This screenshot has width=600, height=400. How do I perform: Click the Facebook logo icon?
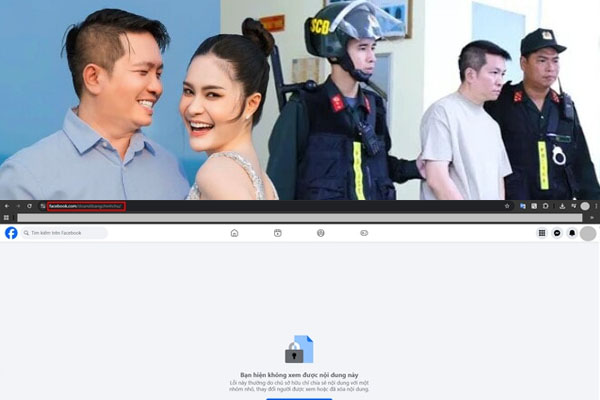pyautogui.click(x=11, y=233)
